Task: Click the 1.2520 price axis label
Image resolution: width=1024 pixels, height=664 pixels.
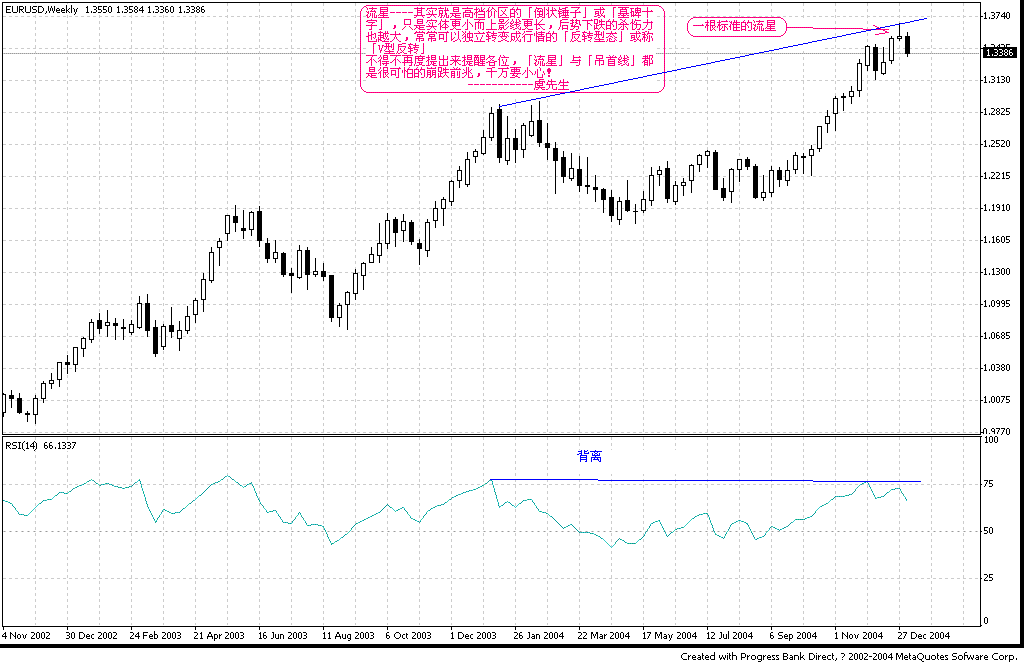Action: [x=999, y=144]
